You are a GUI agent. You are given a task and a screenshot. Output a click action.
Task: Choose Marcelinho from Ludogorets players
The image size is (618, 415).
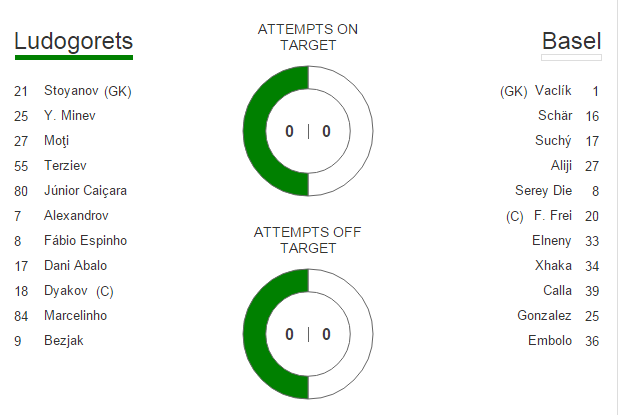coord(75,316)
